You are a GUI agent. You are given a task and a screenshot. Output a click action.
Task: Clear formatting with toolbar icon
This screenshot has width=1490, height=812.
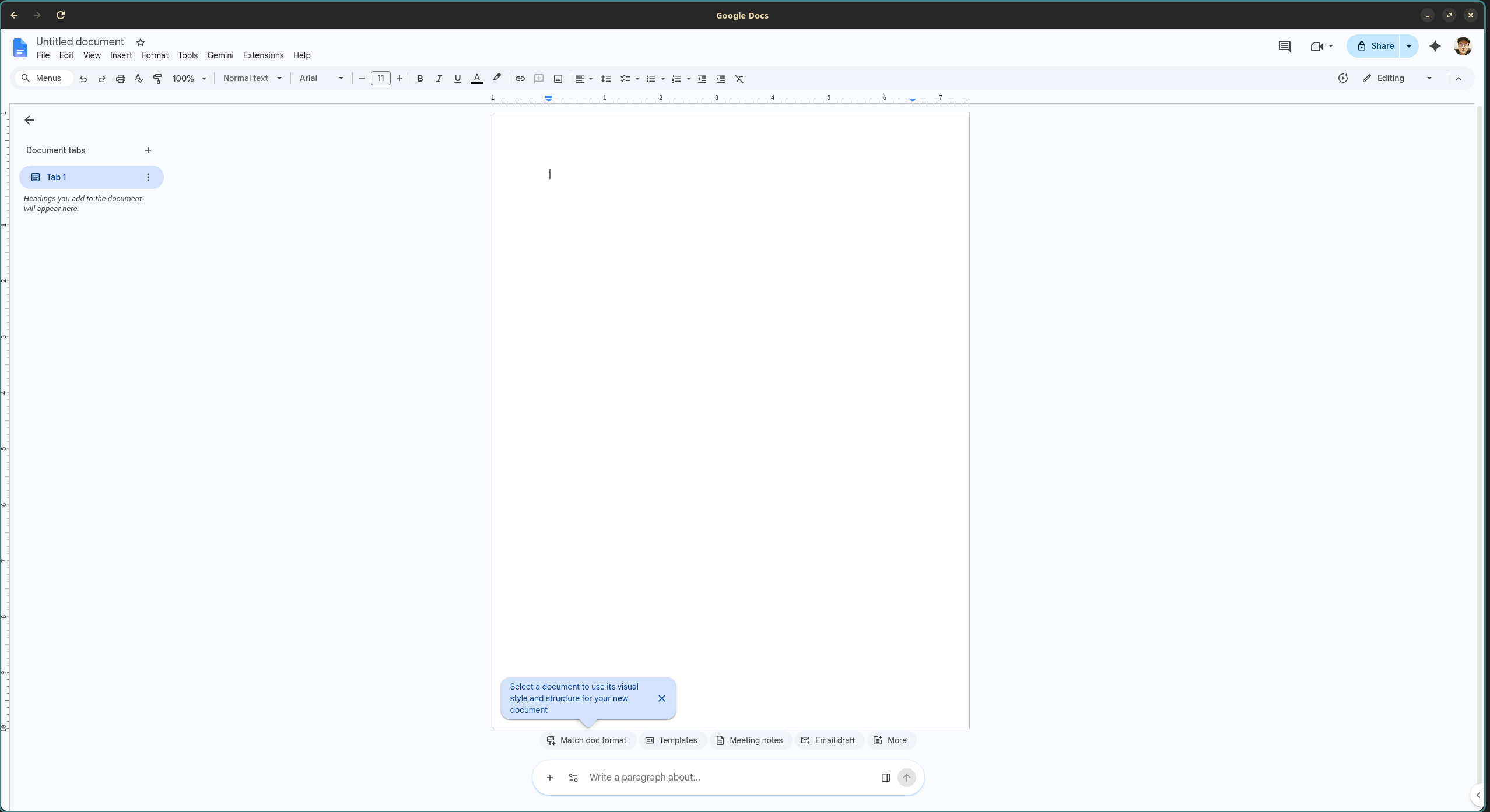[x=739, y=79]
